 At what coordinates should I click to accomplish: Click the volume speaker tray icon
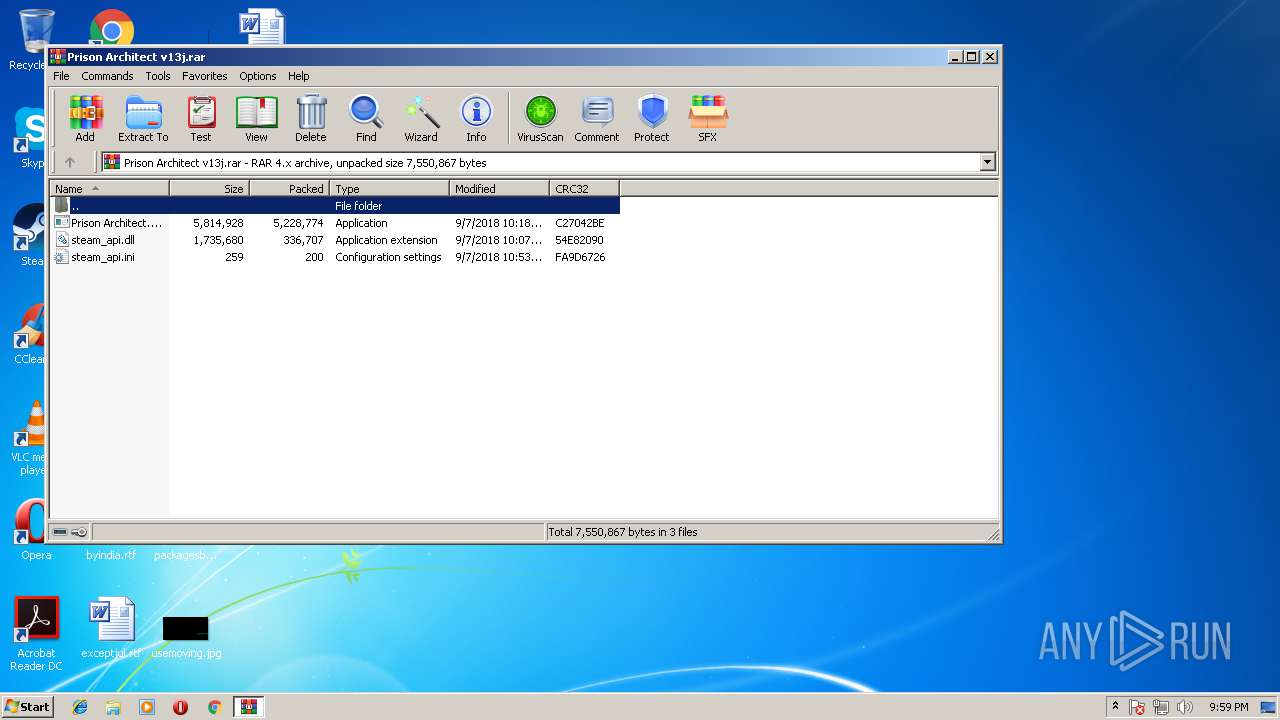(1185, 707)
